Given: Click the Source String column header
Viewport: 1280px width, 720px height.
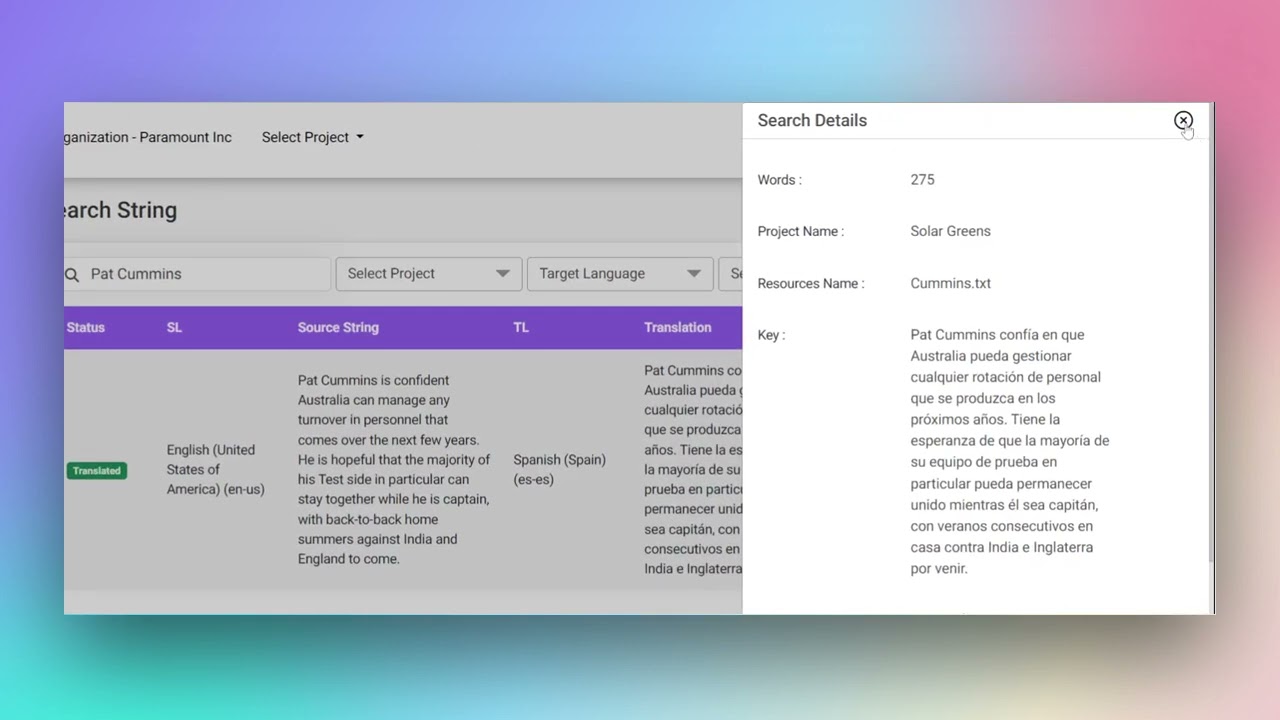Looking at the screenshot, I should point(338,327).
